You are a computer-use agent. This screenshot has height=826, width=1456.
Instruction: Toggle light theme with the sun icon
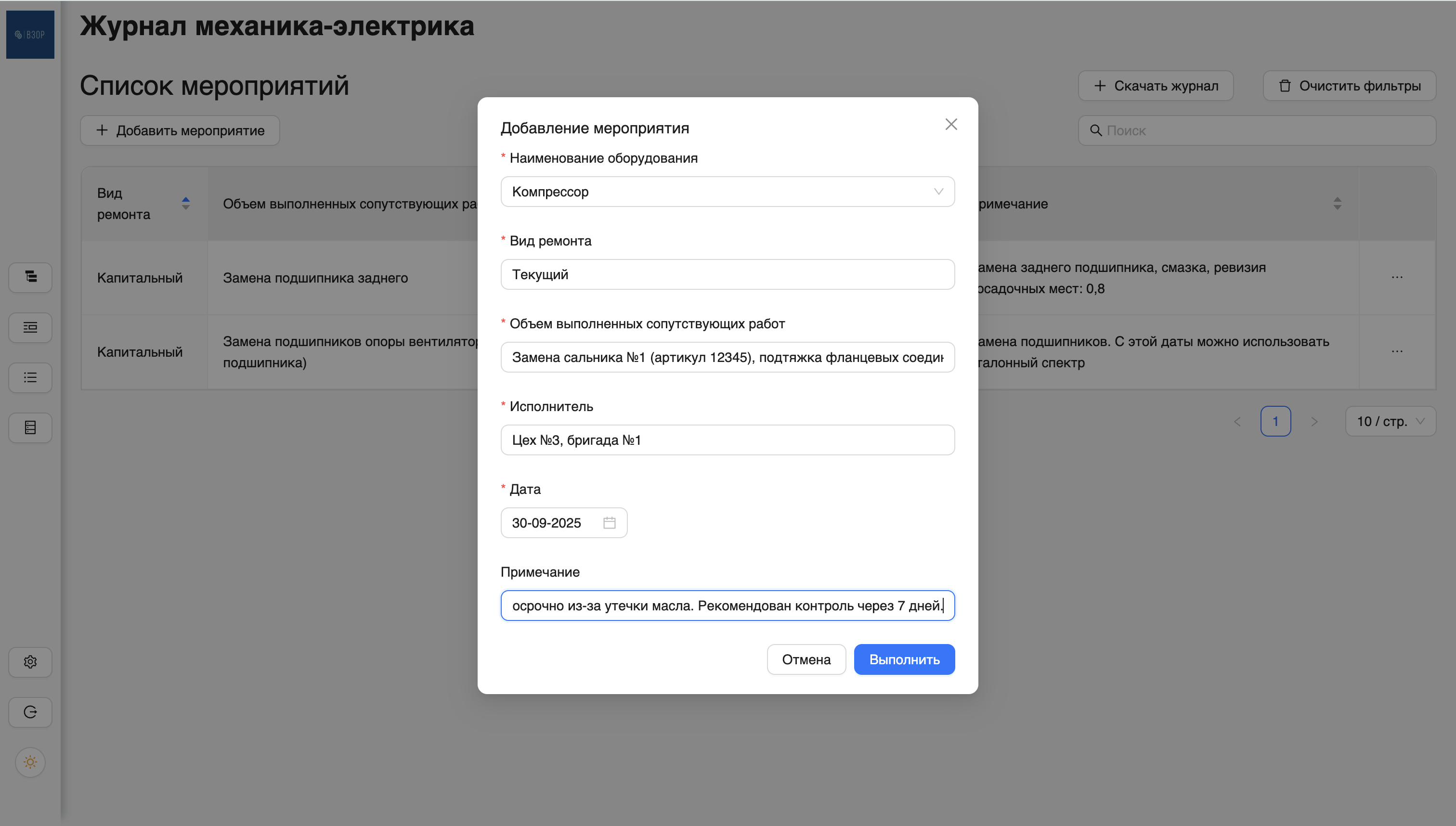pyautogui.click(x=30, y=762)
